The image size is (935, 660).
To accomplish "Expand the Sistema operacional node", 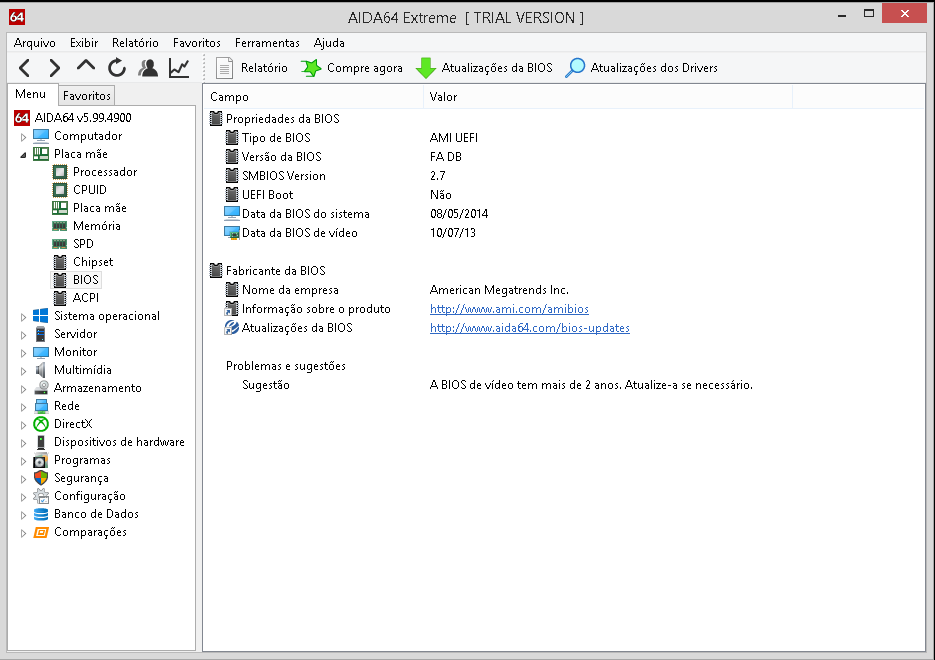I will [23, 317].
